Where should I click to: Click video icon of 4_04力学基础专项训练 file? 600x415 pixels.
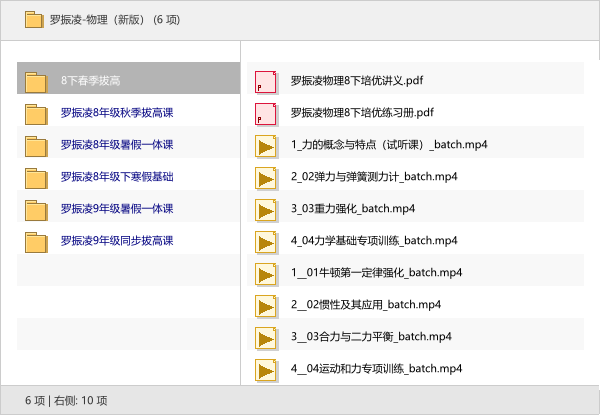[x=266, y=241]
